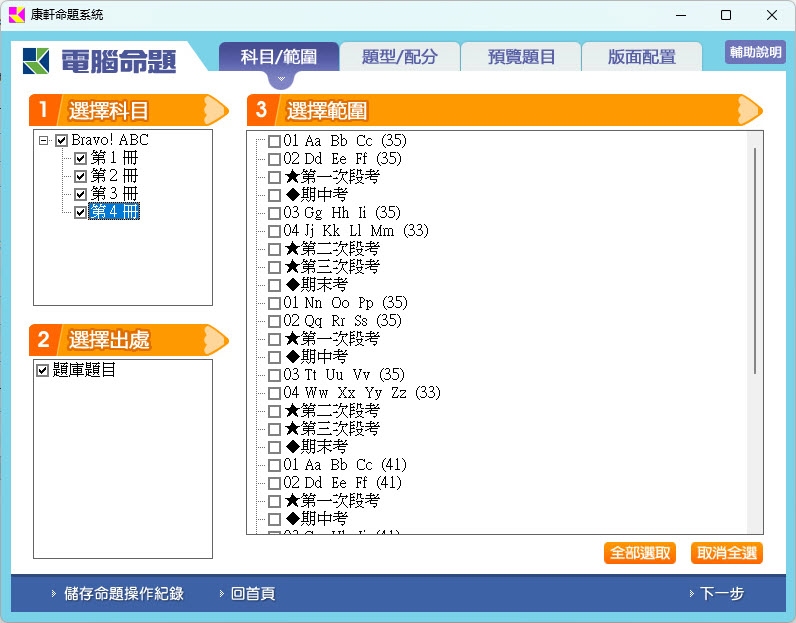Uncheck the 第 3 冊 checkbox

click(x=80, y=194)
